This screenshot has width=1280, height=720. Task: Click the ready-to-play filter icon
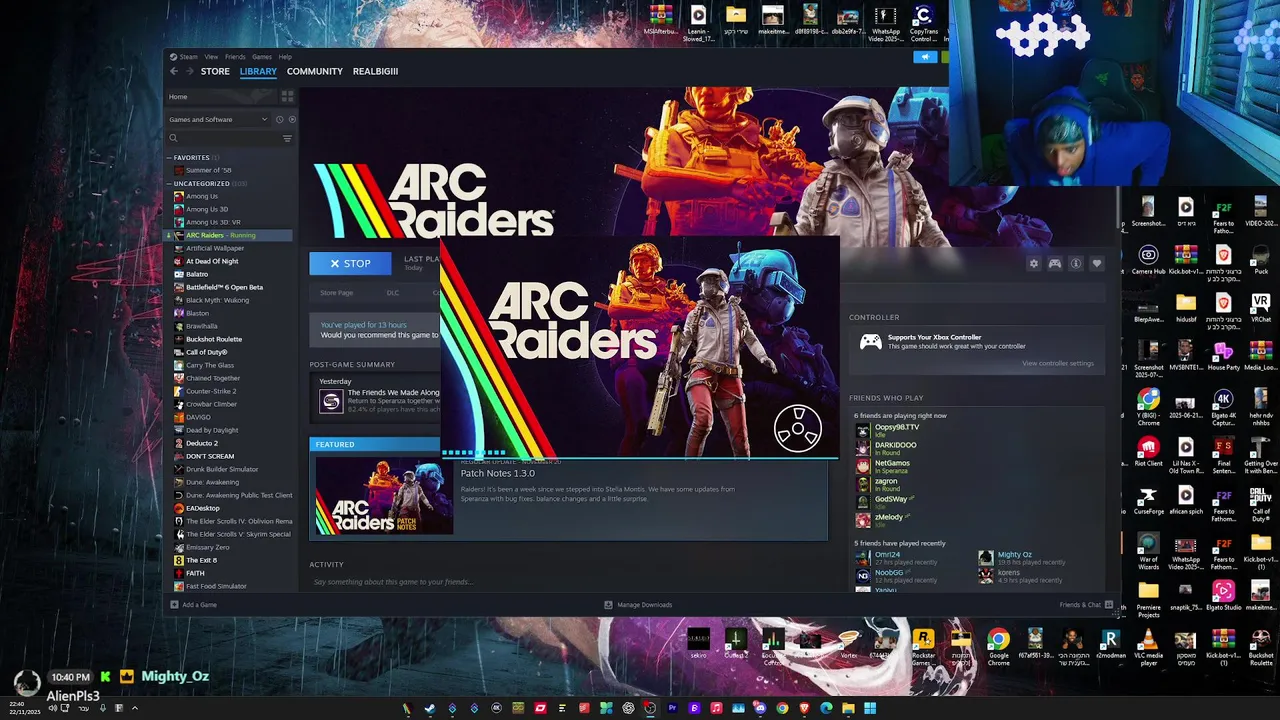[291, 119]
